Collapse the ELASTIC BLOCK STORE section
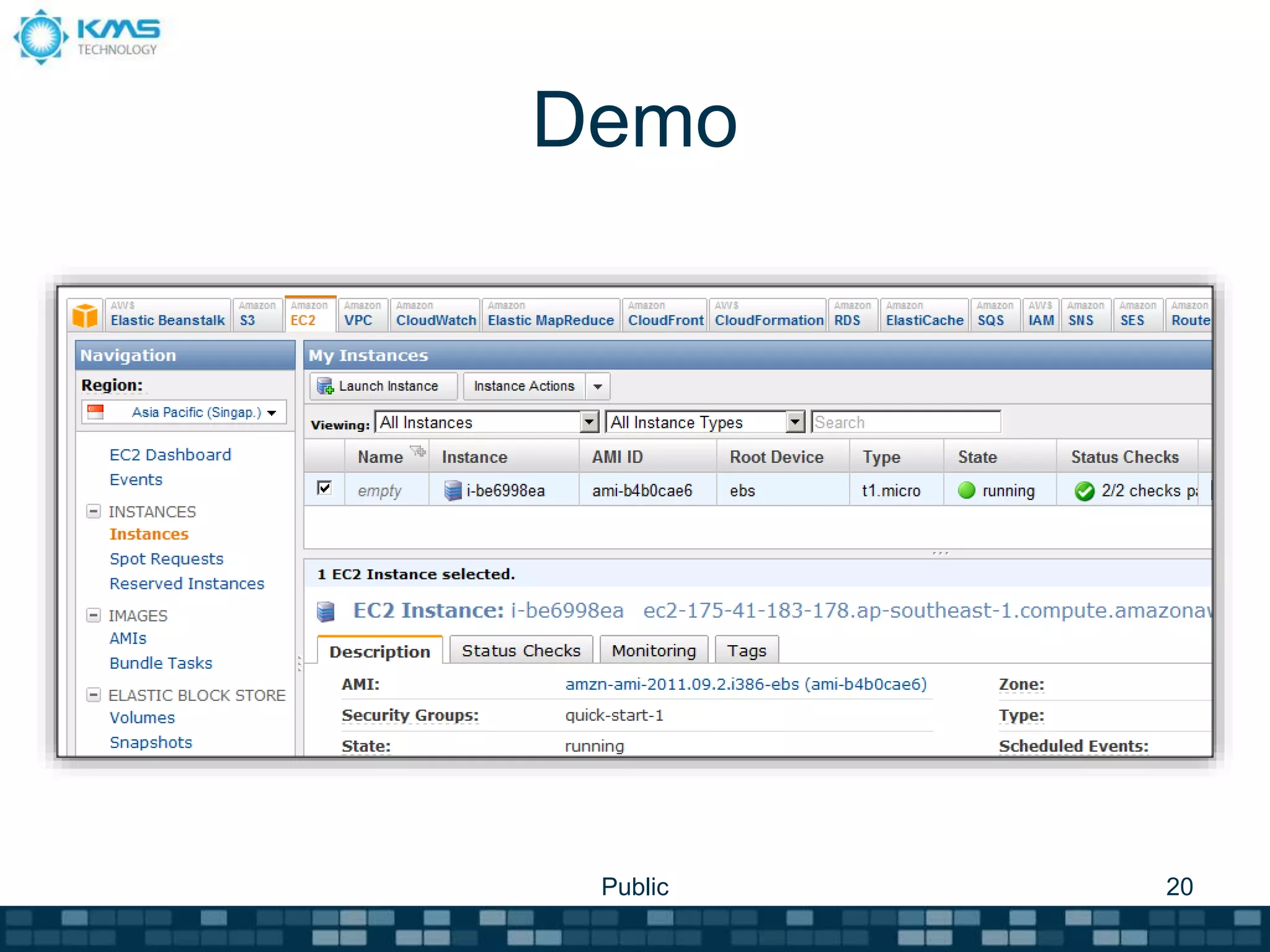1270x952 pixels. coord(93,694)
